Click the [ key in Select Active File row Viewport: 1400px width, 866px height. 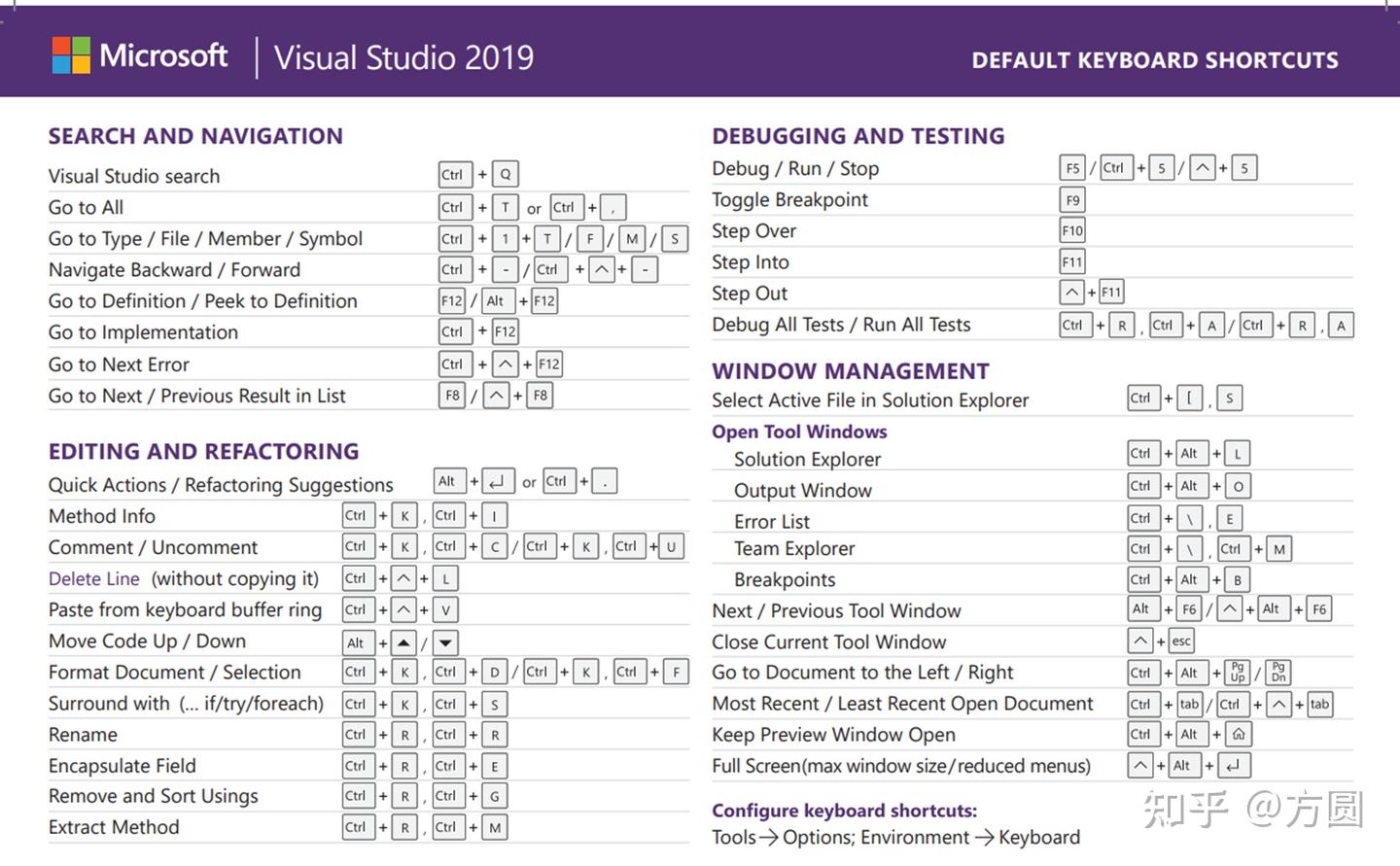pyautogui.click(x=1190, y=398)
